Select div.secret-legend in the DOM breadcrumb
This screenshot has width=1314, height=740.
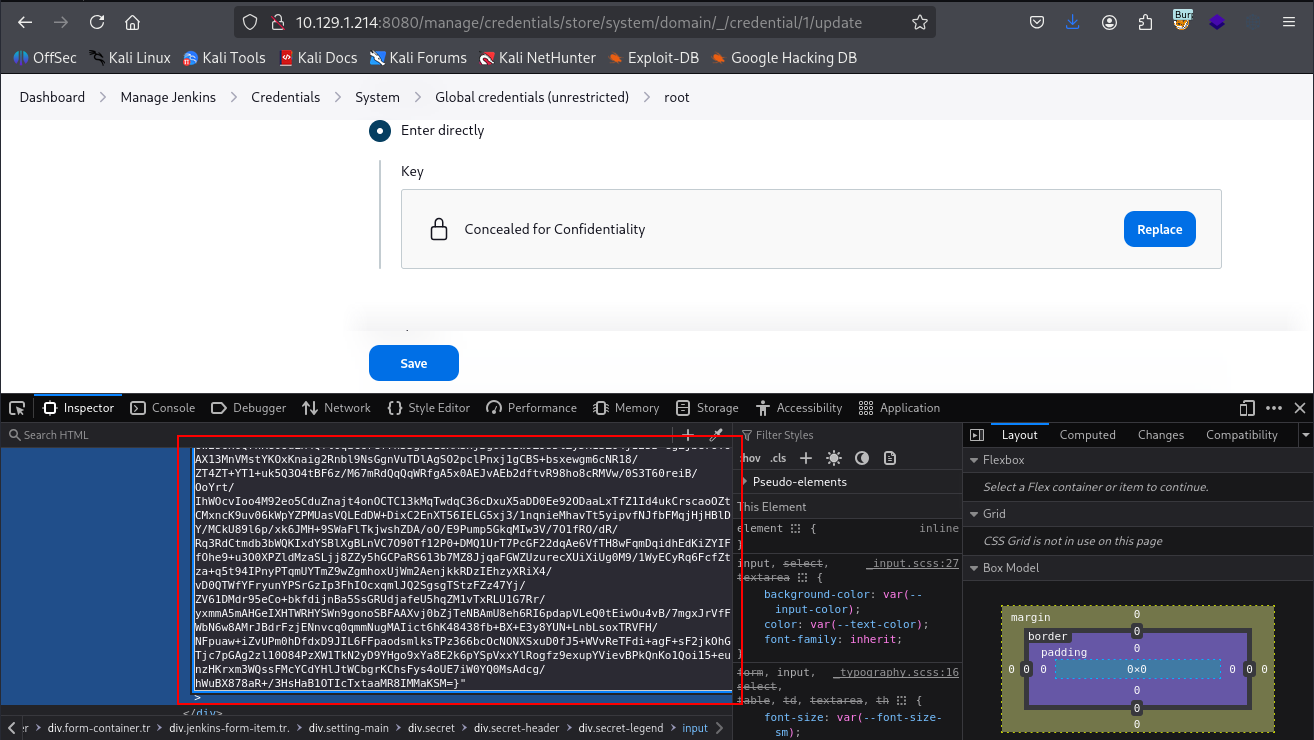620,728
